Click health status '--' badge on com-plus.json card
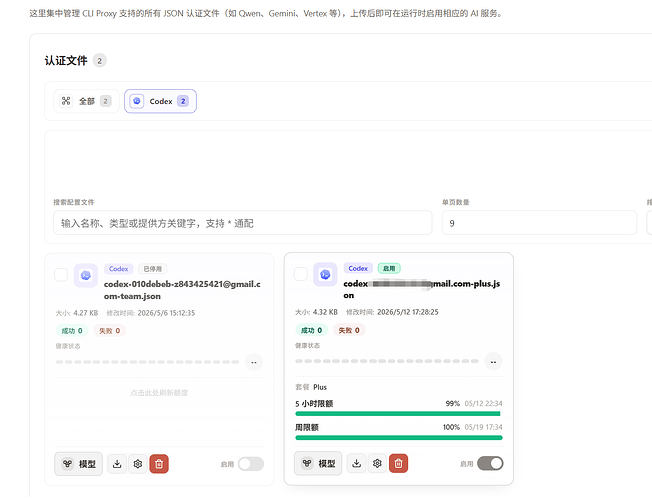This screenshot has height=500, width=652. coord(494,361)
